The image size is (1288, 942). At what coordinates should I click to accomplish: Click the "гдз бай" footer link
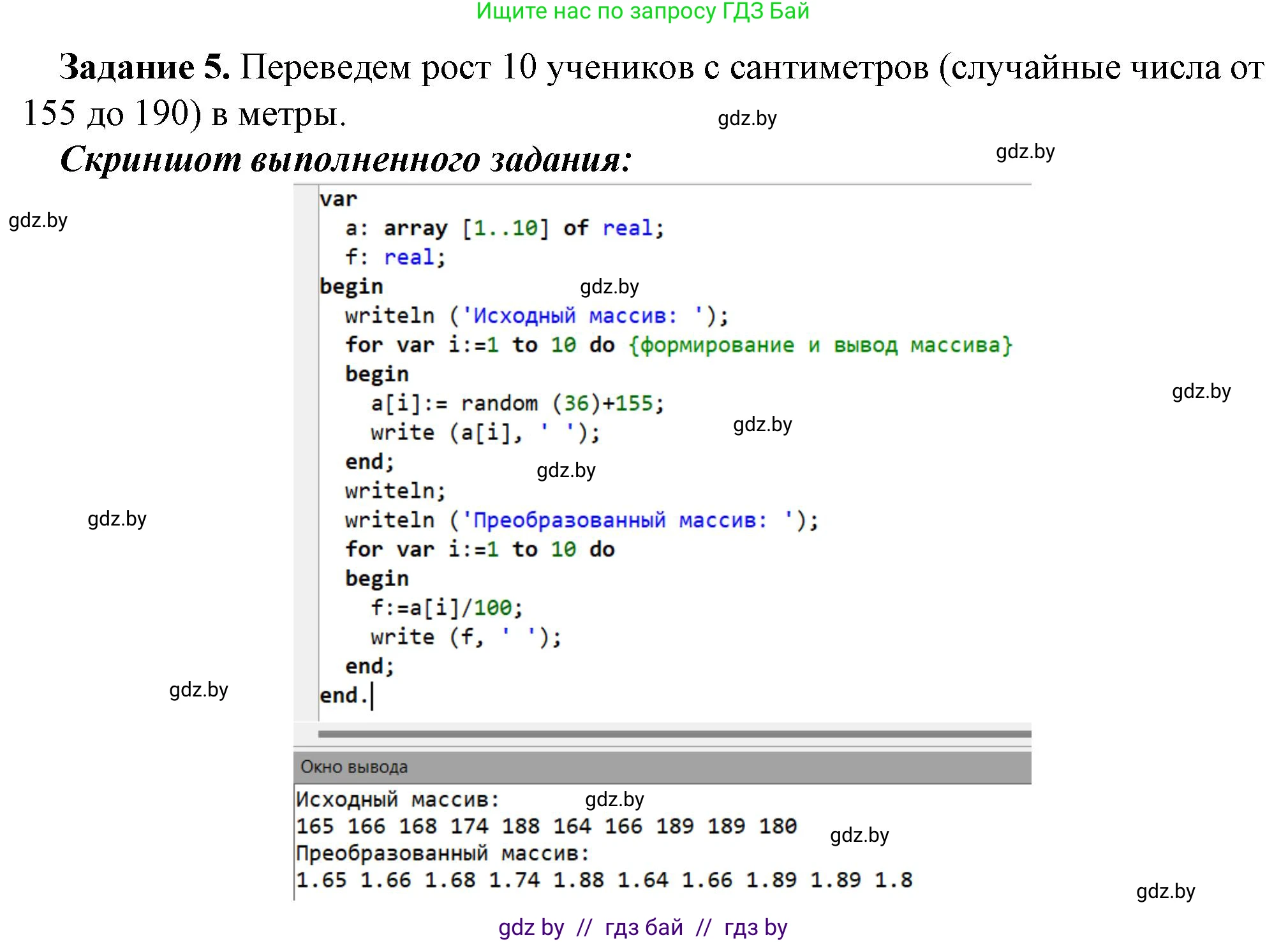[644, 926]
